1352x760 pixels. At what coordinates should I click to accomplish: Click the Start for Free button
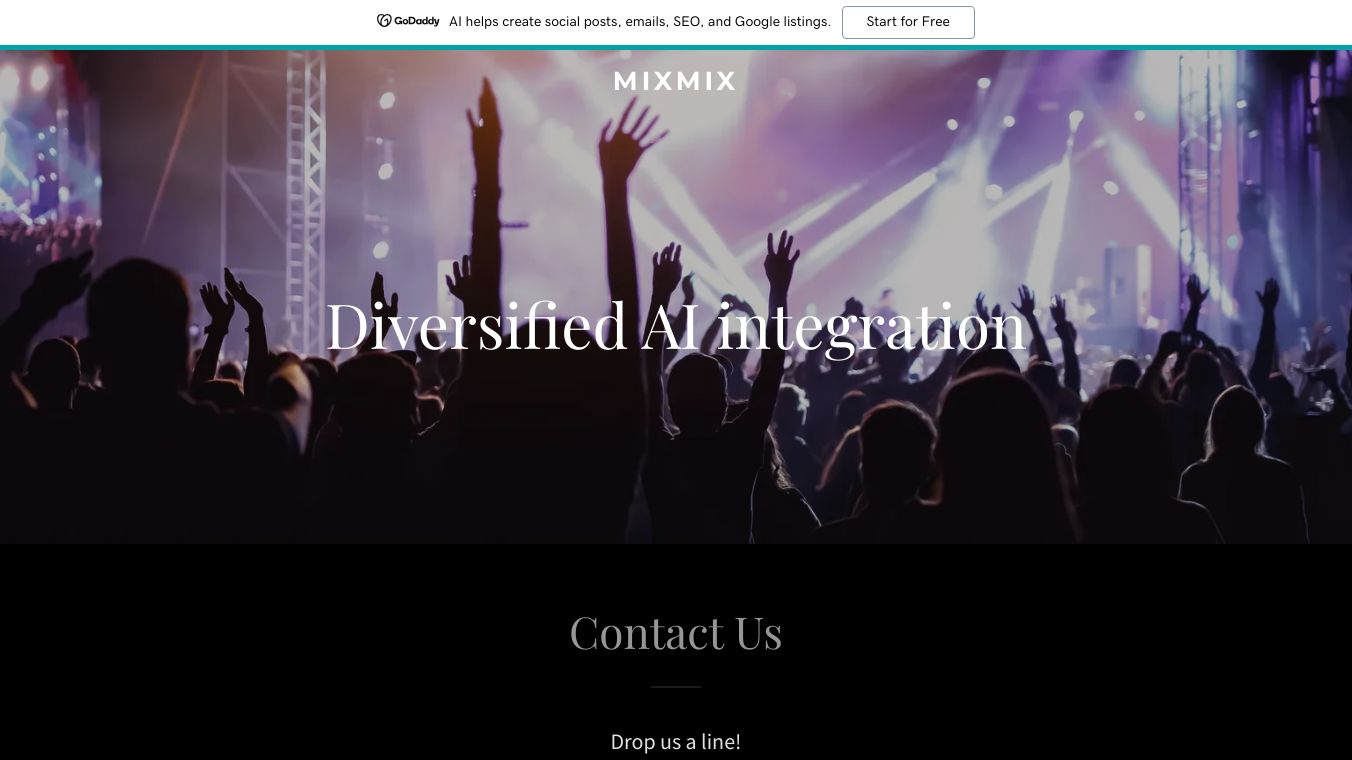click(908, 22)
